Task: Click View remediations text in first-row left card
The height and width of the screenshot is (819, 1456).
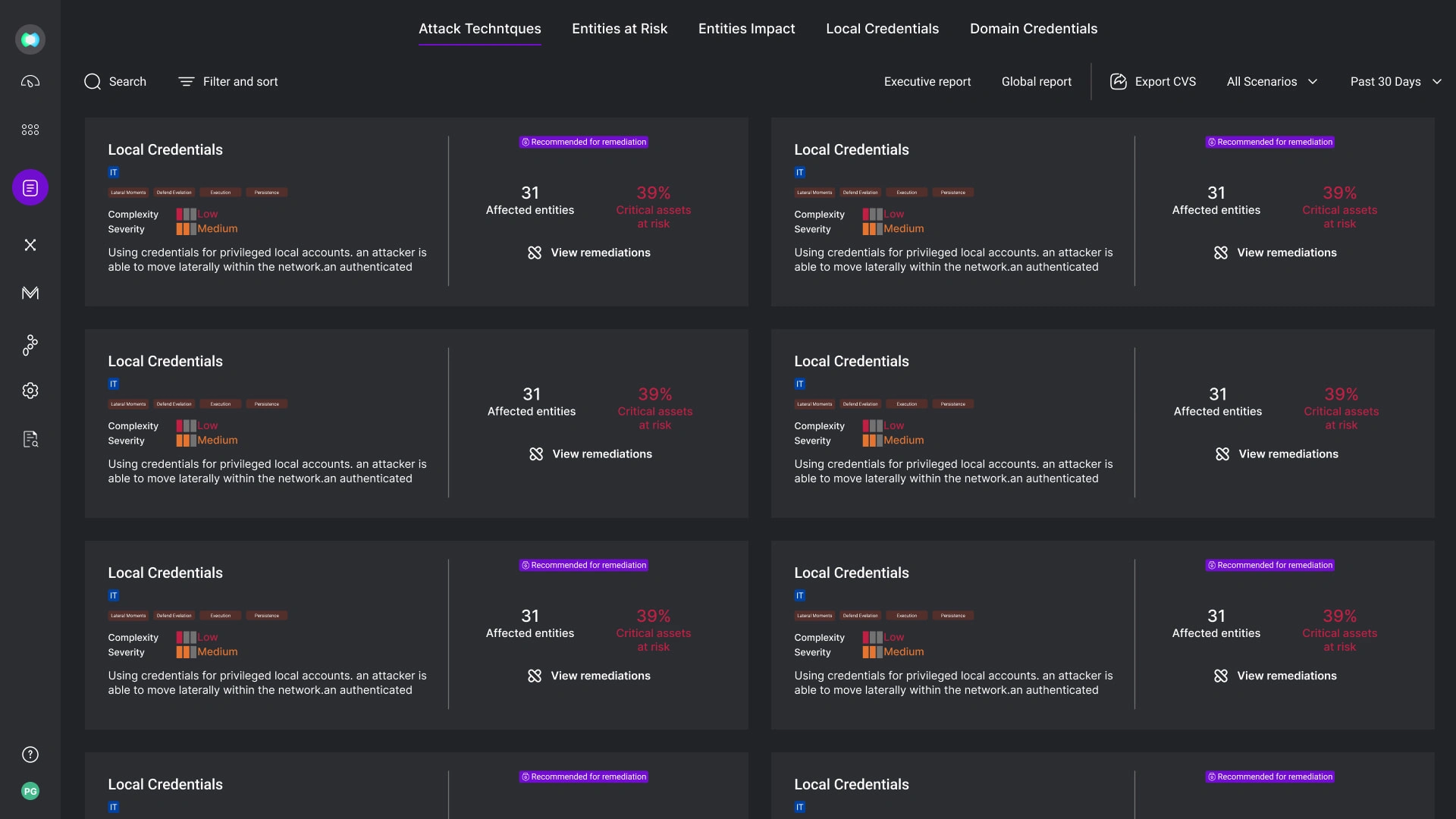Action: pyautogui.click(x=601, y=253)
